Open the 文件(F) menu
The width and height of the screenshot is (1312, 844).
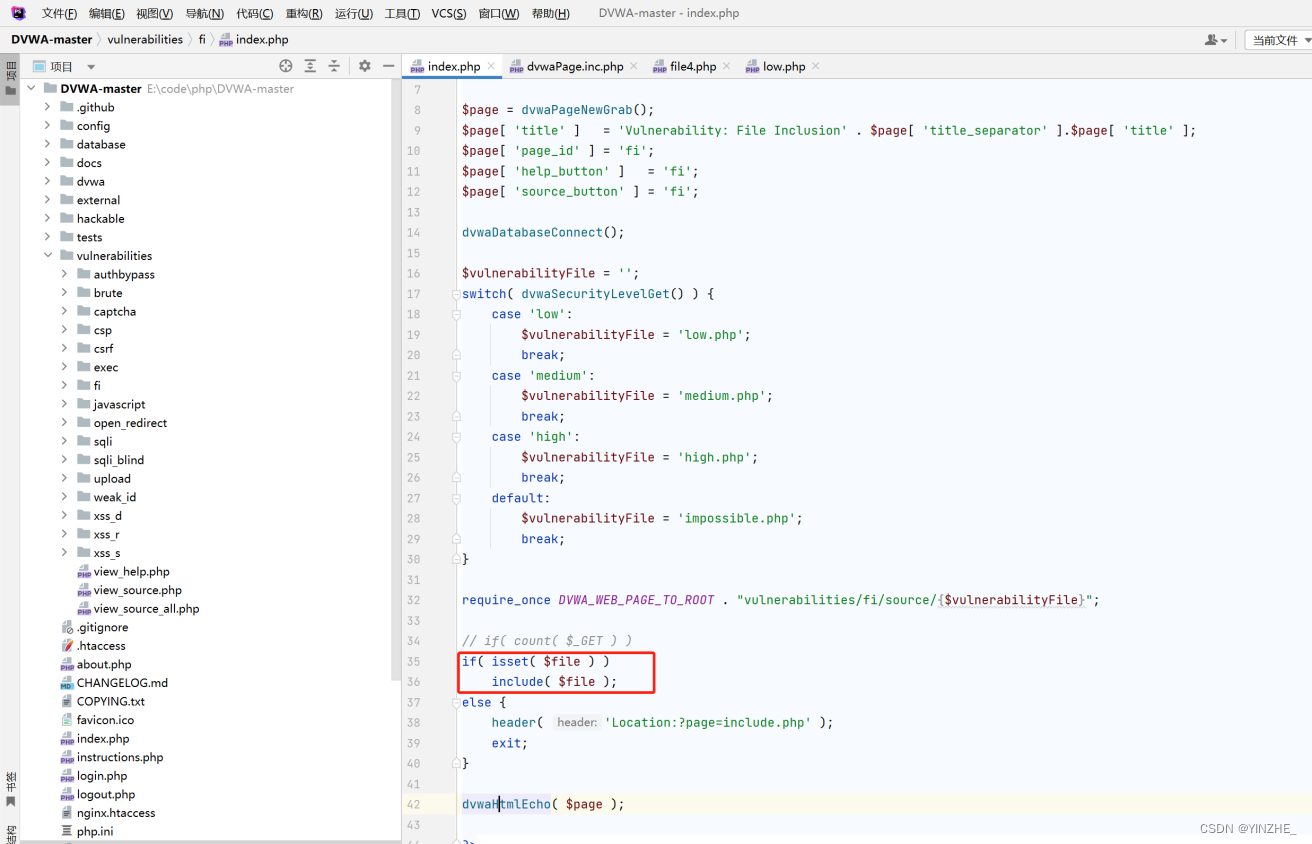[59, 13]
